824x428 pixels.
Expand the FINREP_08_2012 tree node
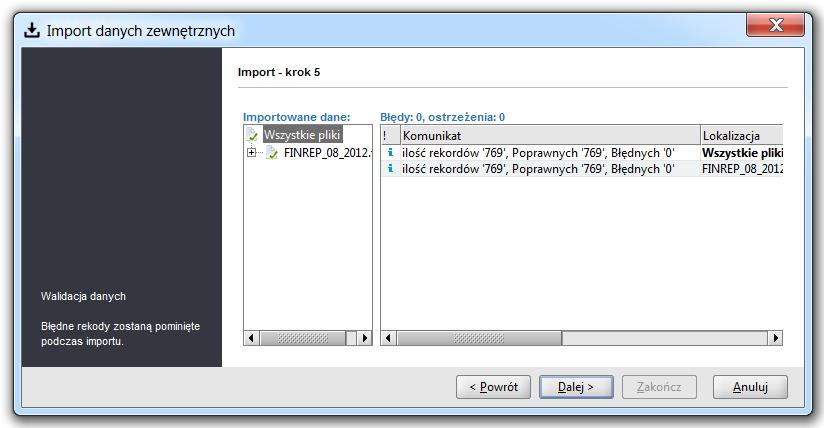click(252, 153)
